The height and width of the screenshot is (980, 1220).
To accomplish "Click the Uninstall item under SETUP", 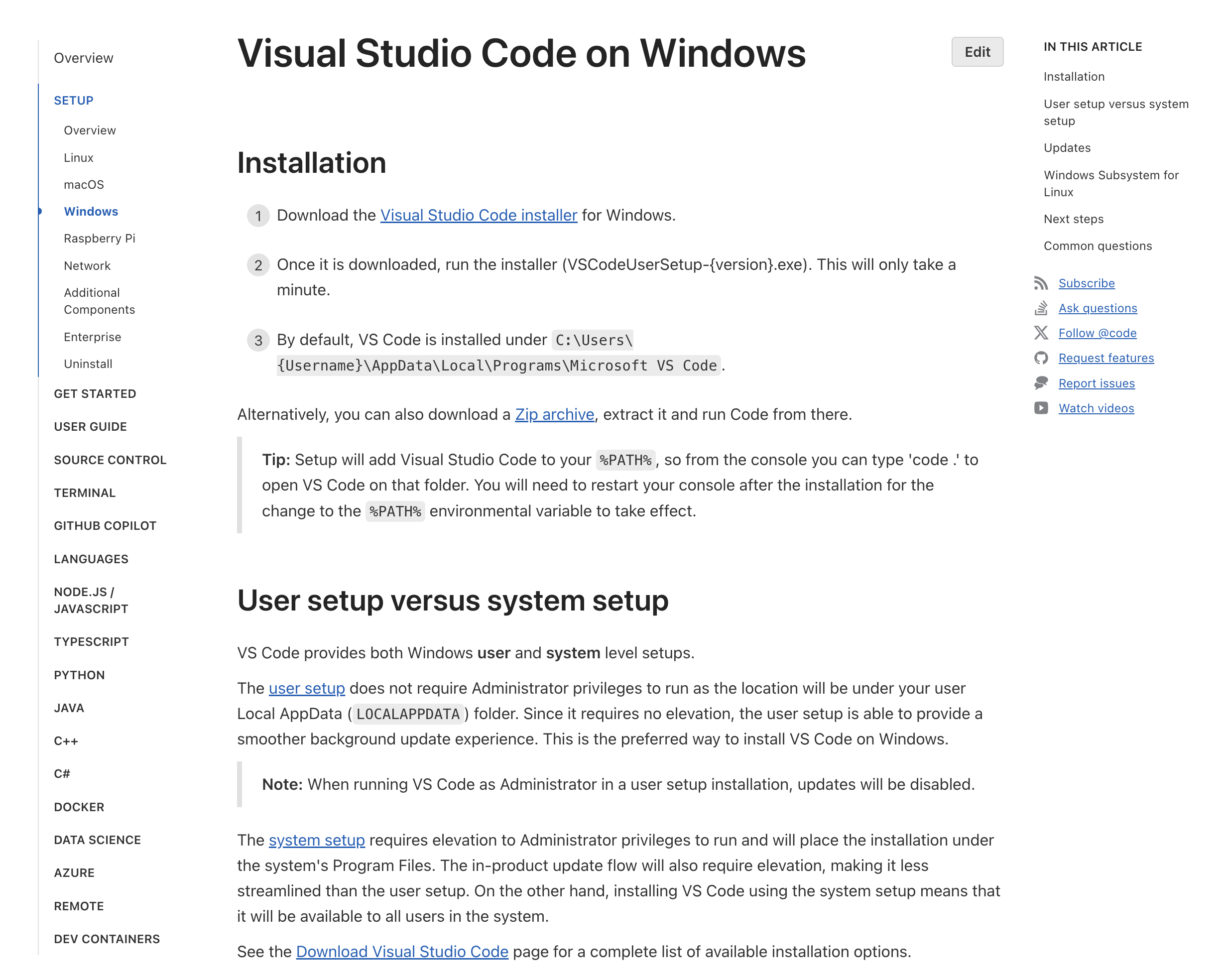I will point(88,364).
